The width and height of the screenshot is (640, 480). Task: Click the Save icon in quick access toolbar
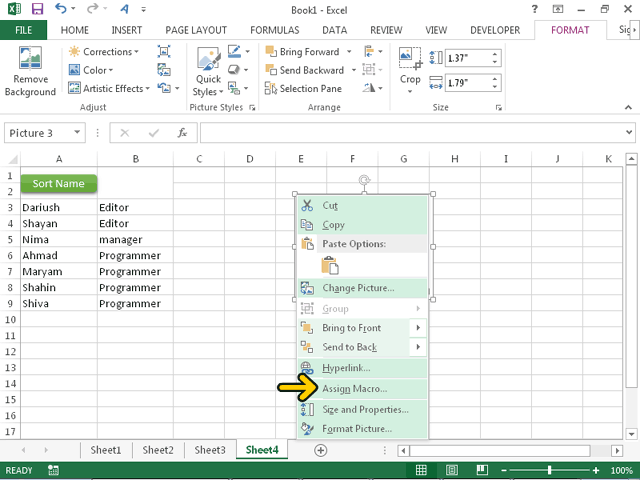(35, 8)
